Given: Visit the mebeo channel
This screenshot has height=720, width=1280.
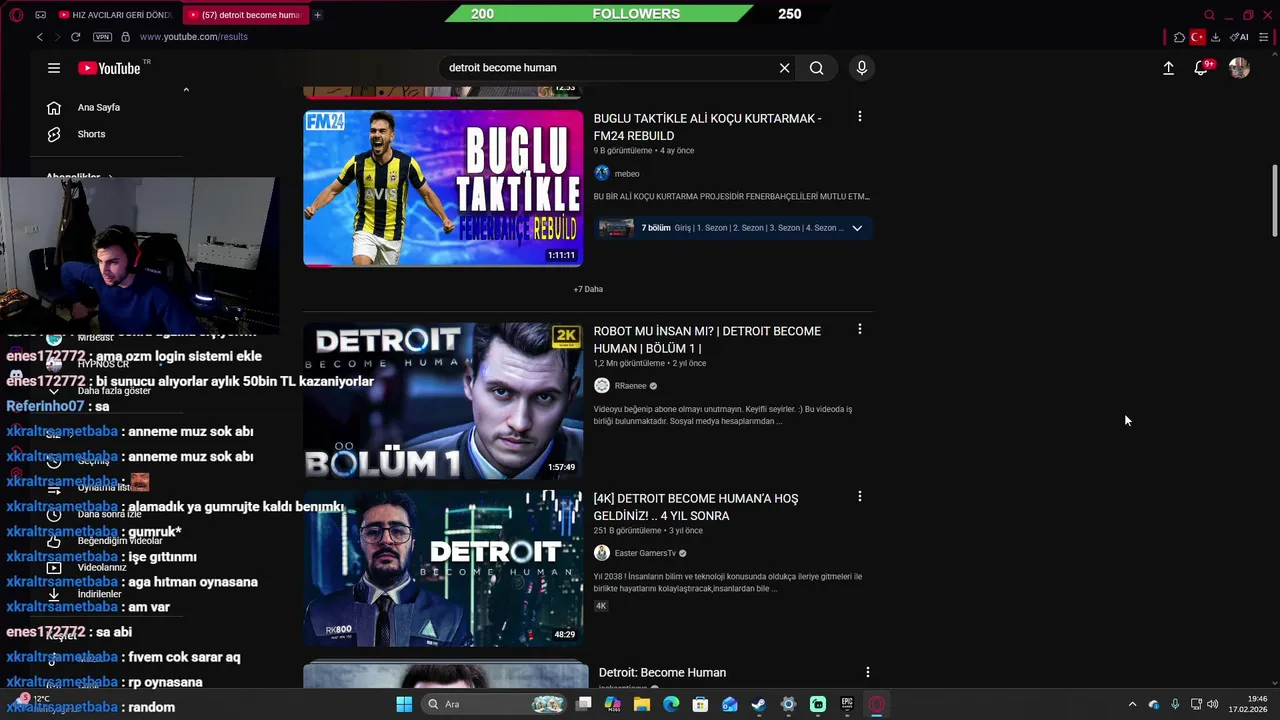Looking at the screenshot, I should click(x=626, y=174).
